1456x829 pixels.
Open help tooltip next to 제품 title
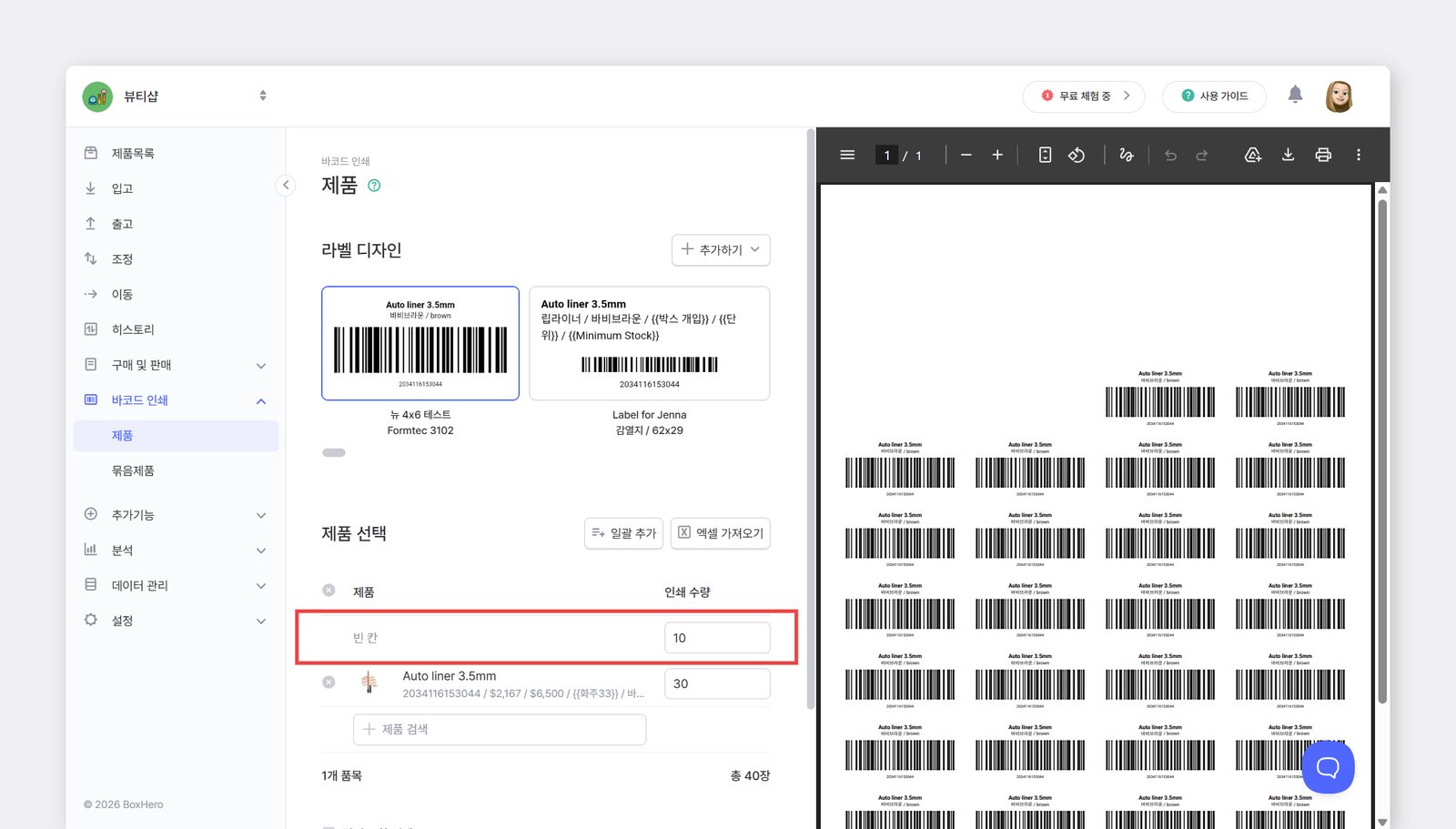[x=374, y=186]
